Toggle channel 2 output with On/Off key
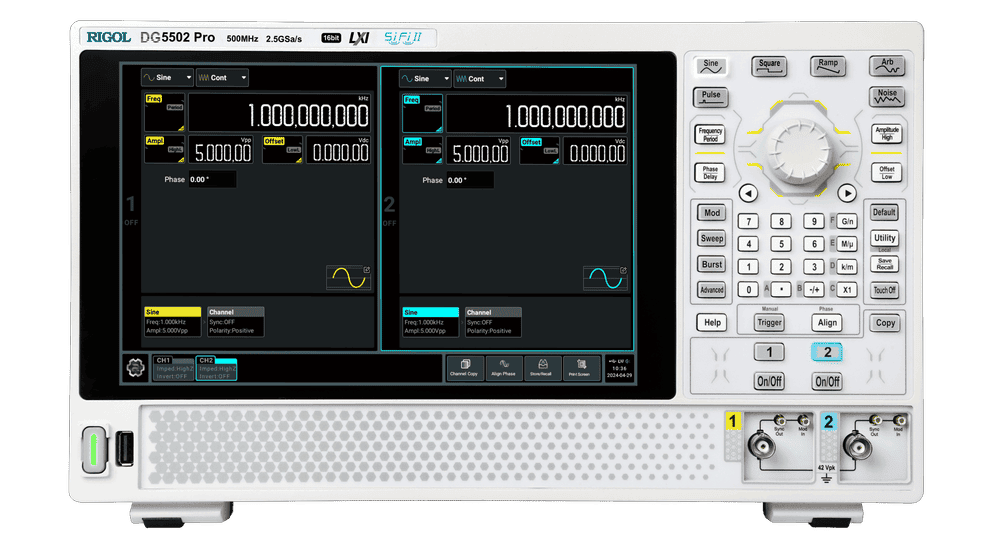Viewport: 1000px width, 558px height. [827, 381]
